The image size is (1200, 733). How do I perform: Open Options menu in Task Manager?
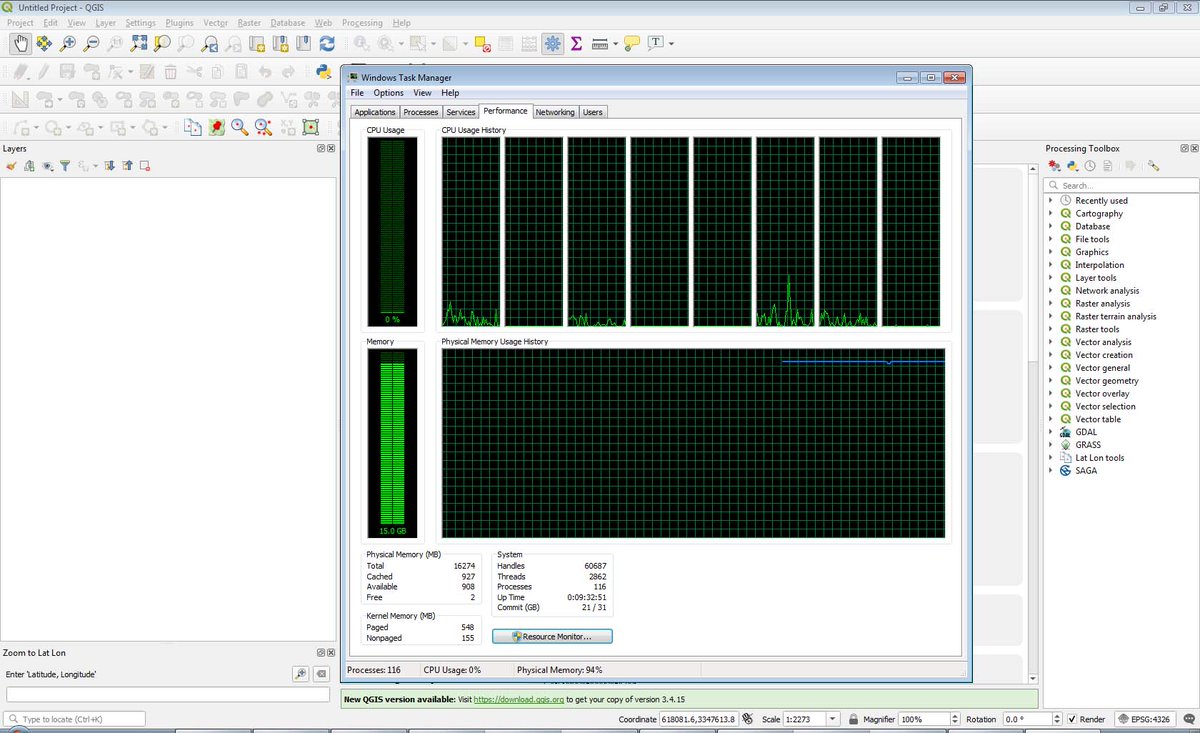389,93
